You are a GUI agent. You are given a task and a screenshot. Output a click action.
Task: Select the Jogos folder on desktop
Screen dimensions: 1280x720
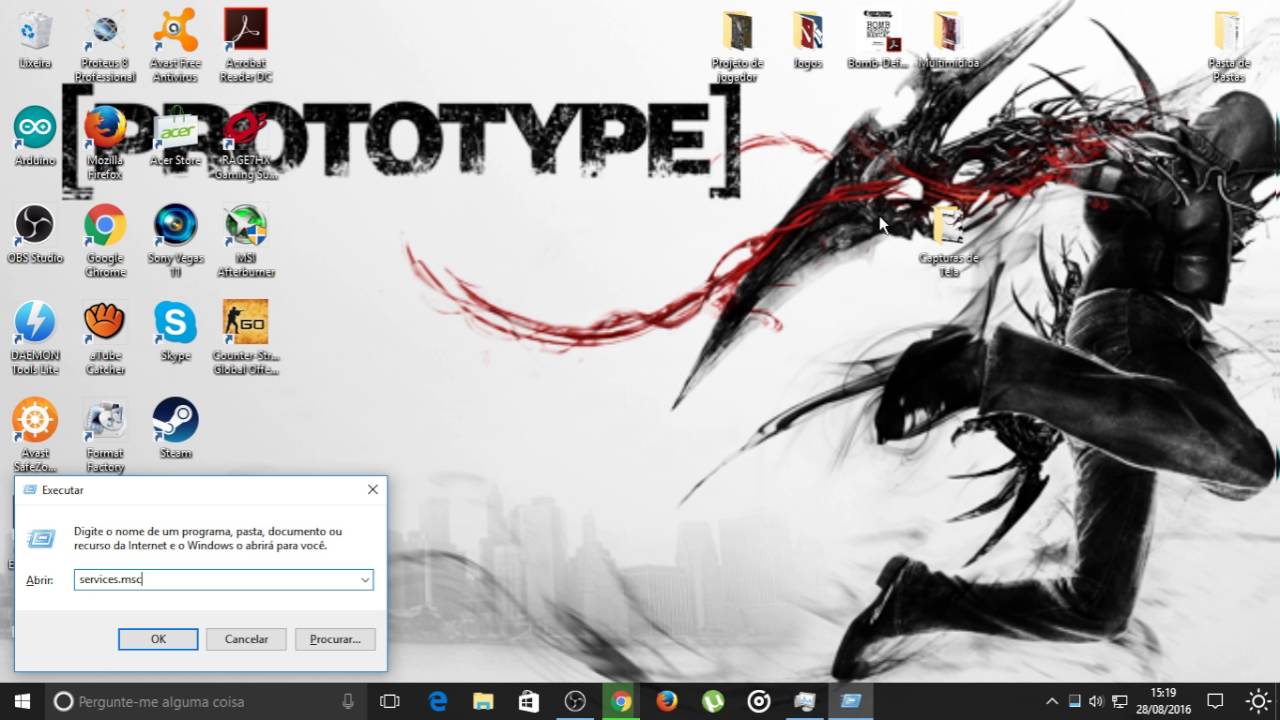(x=807, y=39)
